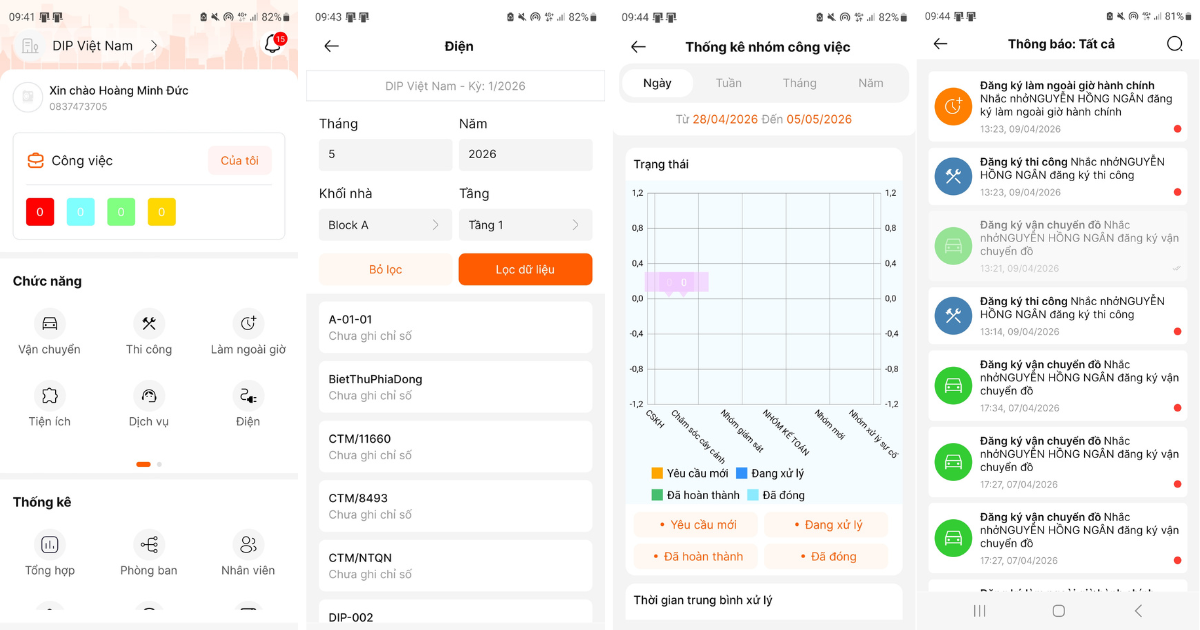Open meter row CTM/NTQN
This screenshot has height=630, width=1200.
pyautogui.click(x=455, y=565)
